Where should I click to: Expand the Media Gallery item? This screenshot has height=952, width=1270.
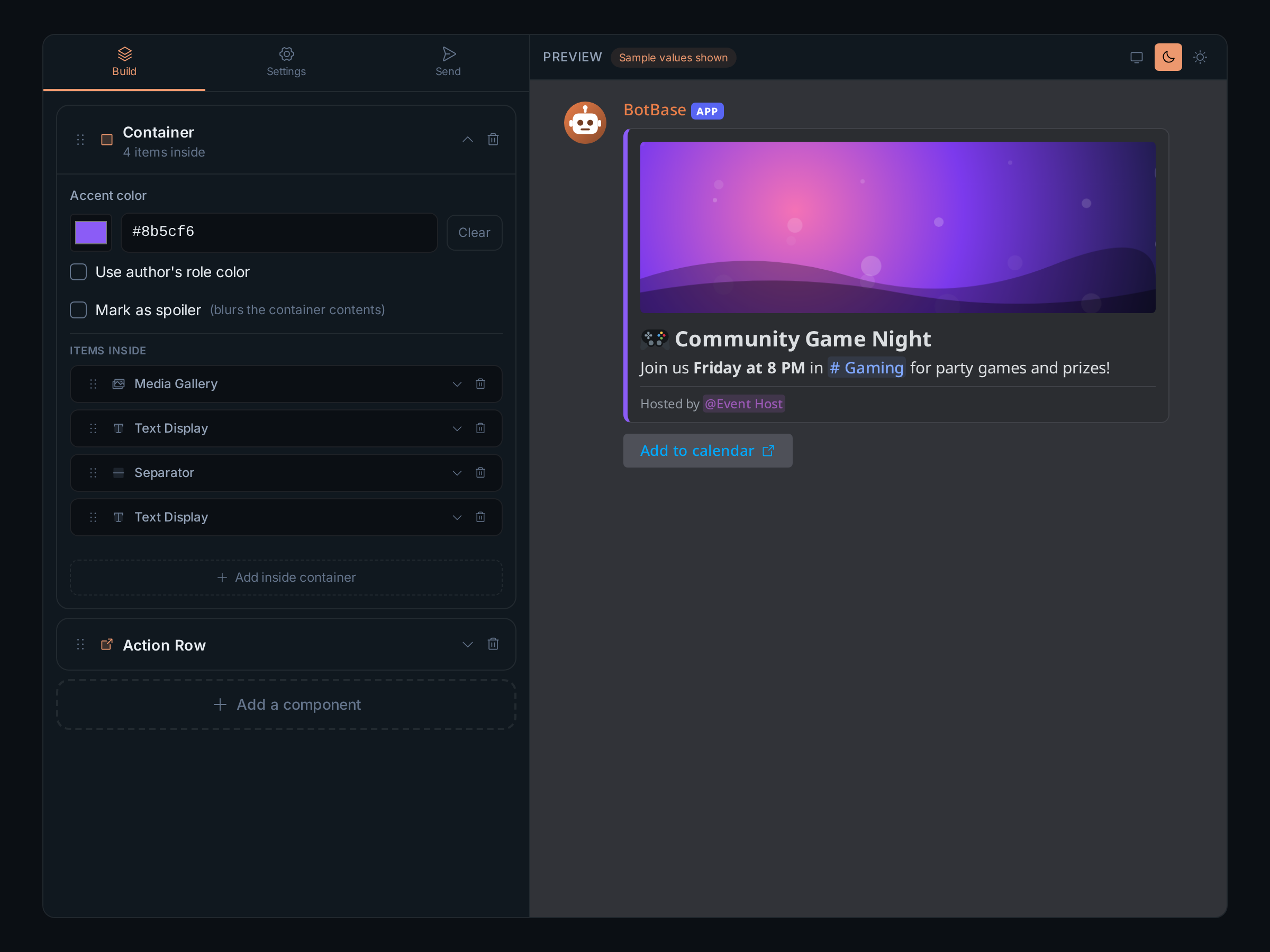[x=457, y=384]
